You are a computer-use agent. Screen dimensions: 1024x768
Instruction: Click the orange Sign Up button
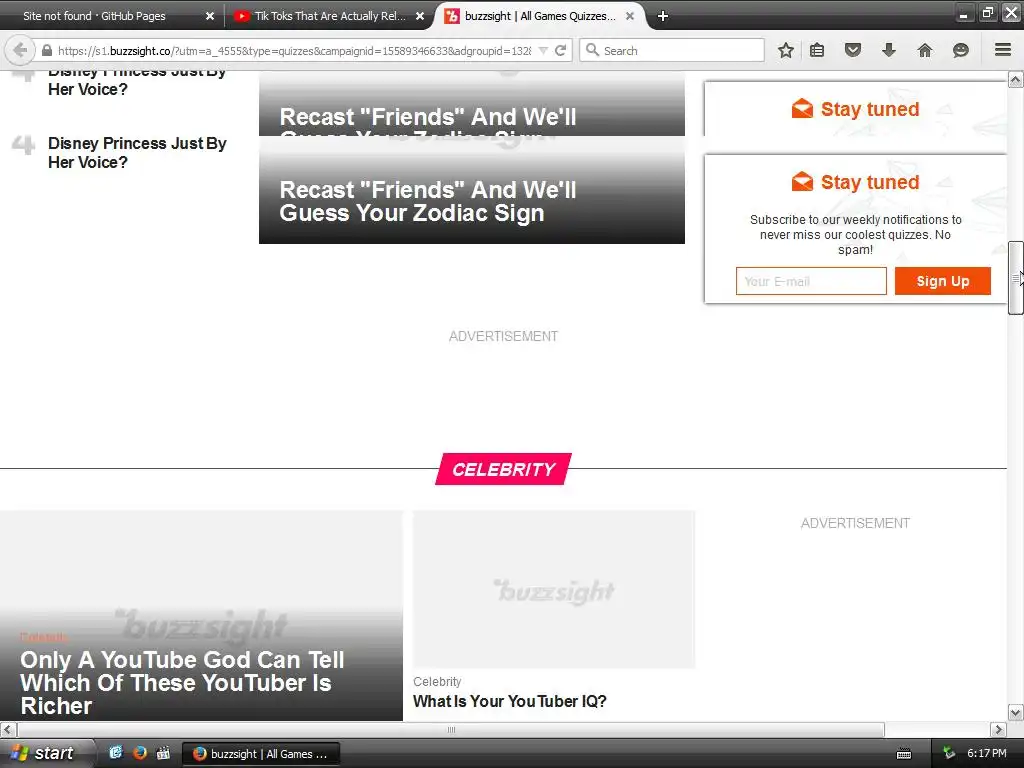click(x=942, y=281)
